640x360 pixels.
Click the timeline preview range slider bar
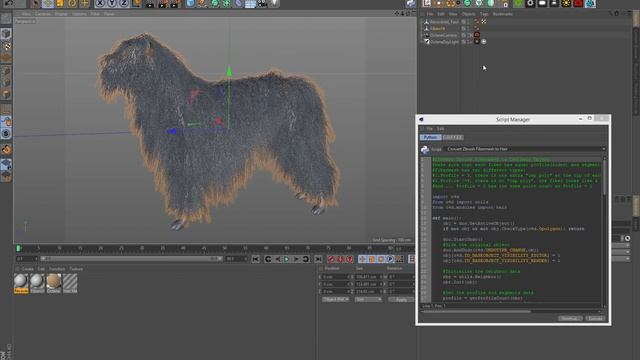coord(131,259)
